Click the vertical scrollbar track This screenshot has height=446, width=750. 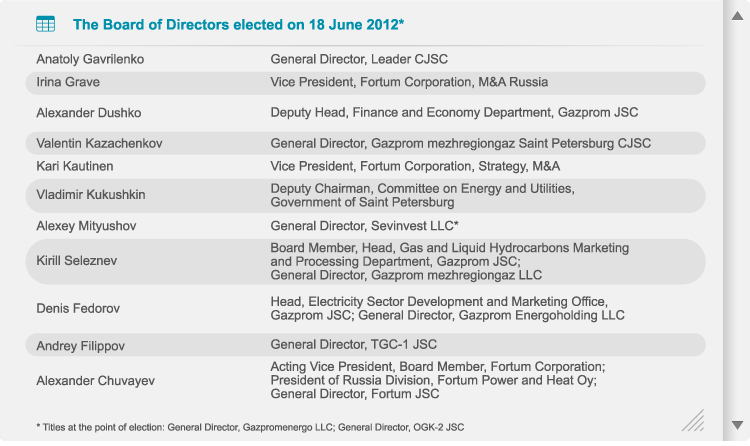[737, 220]
